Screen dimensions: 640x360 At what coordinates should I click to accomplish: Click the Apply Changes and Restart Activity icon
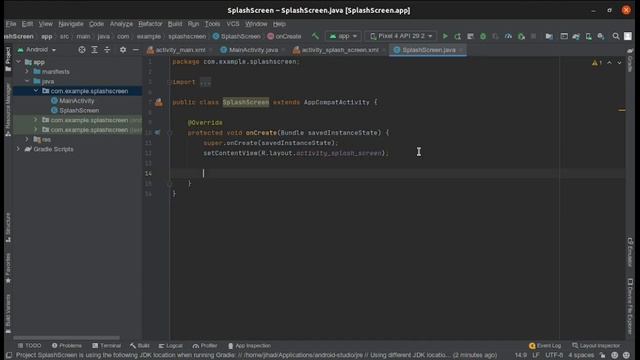click(x=458, y=36)
